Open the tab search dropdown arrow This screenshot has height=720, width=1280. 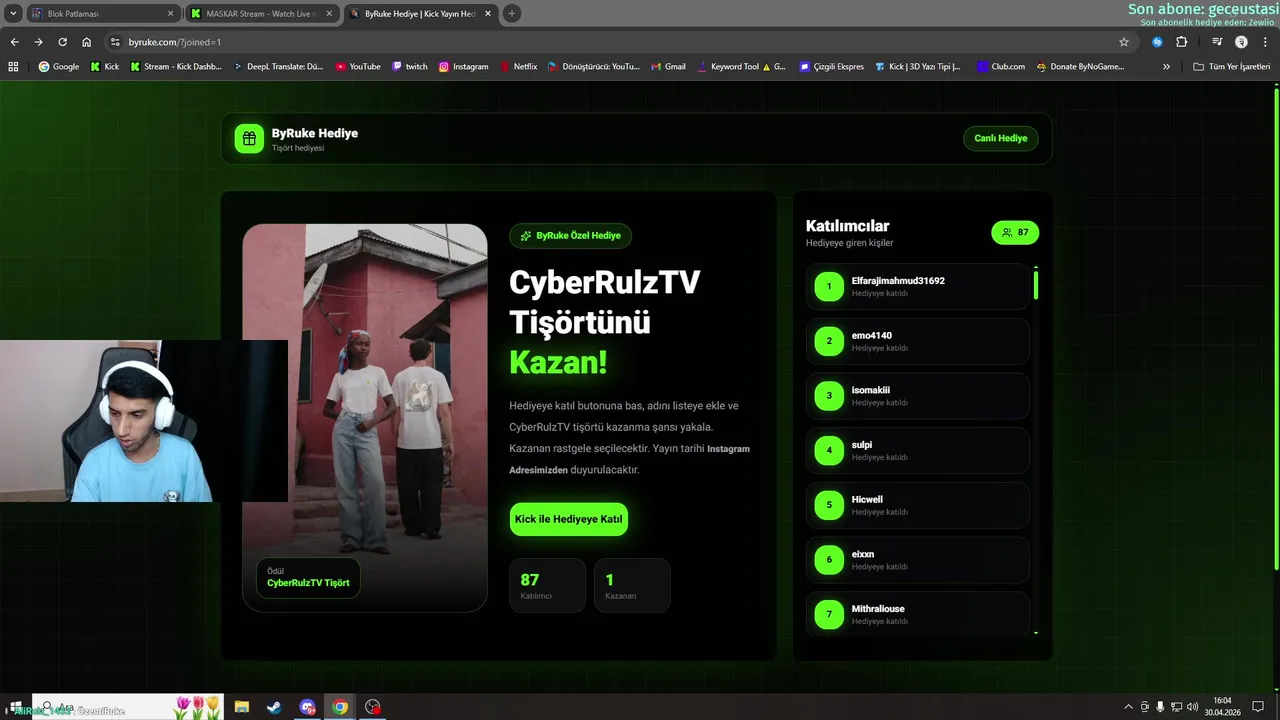[x=13, y=14]
